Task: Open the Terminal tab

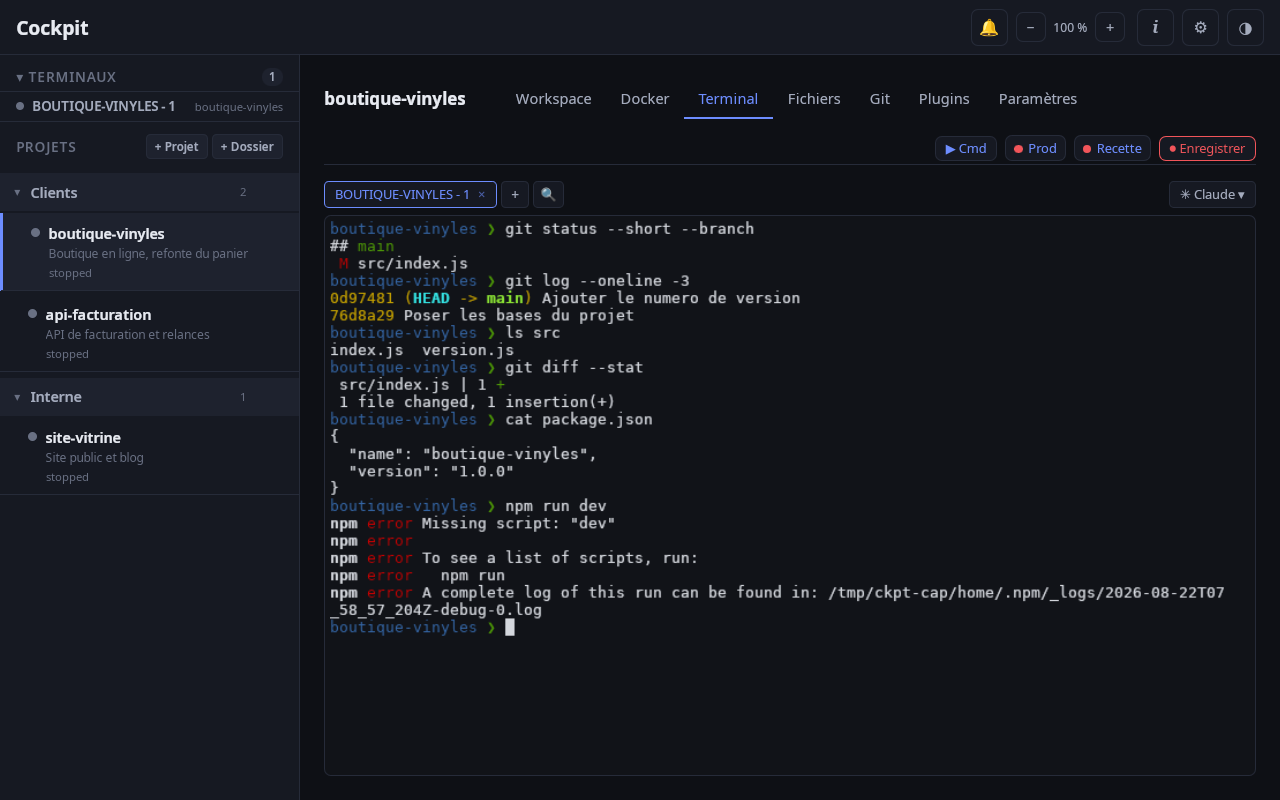Action: pyautogui.click(x=728, y=99)
